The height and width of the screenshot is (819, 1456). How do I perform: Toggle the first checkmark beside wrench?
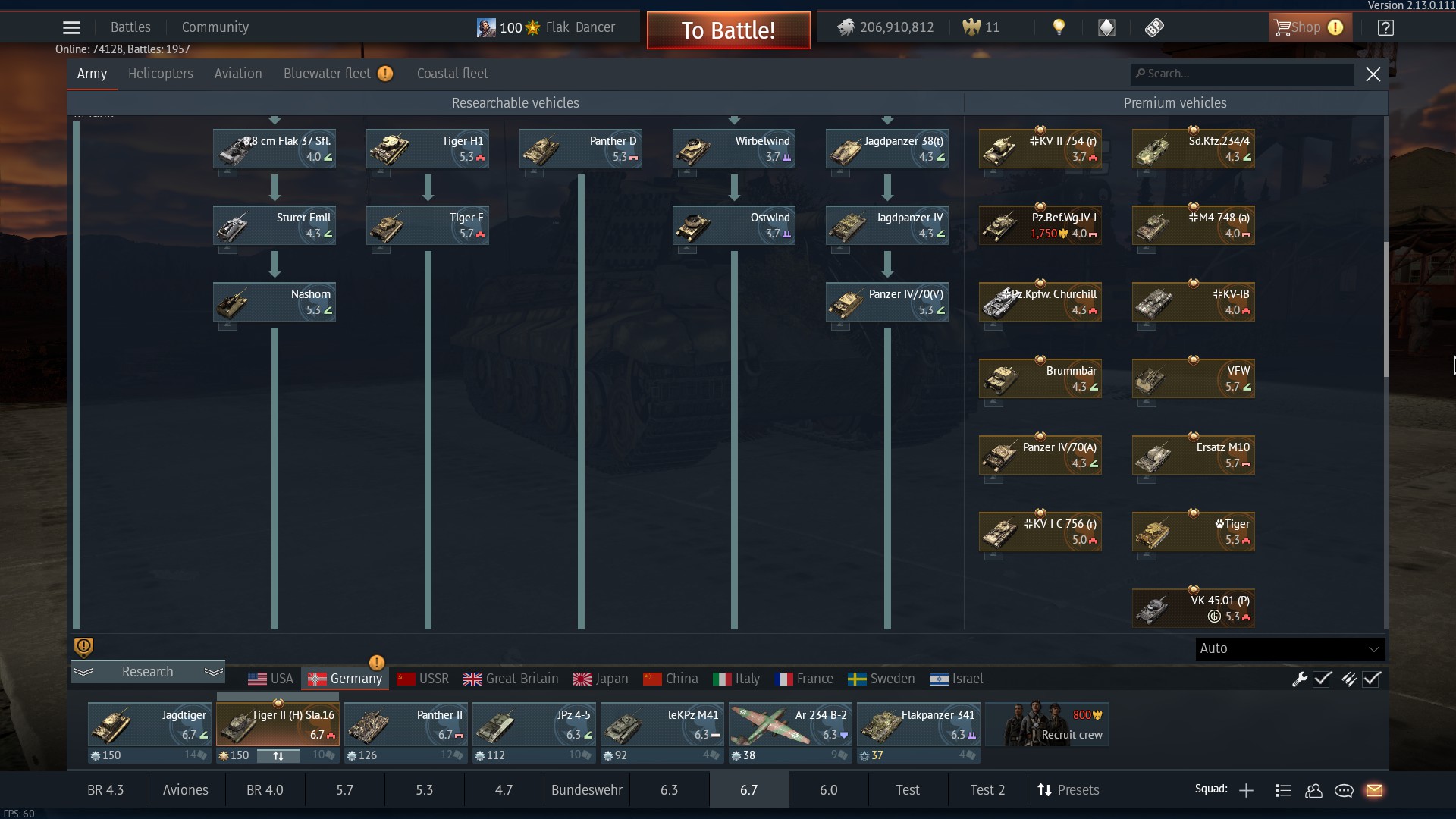point(1323,679)
